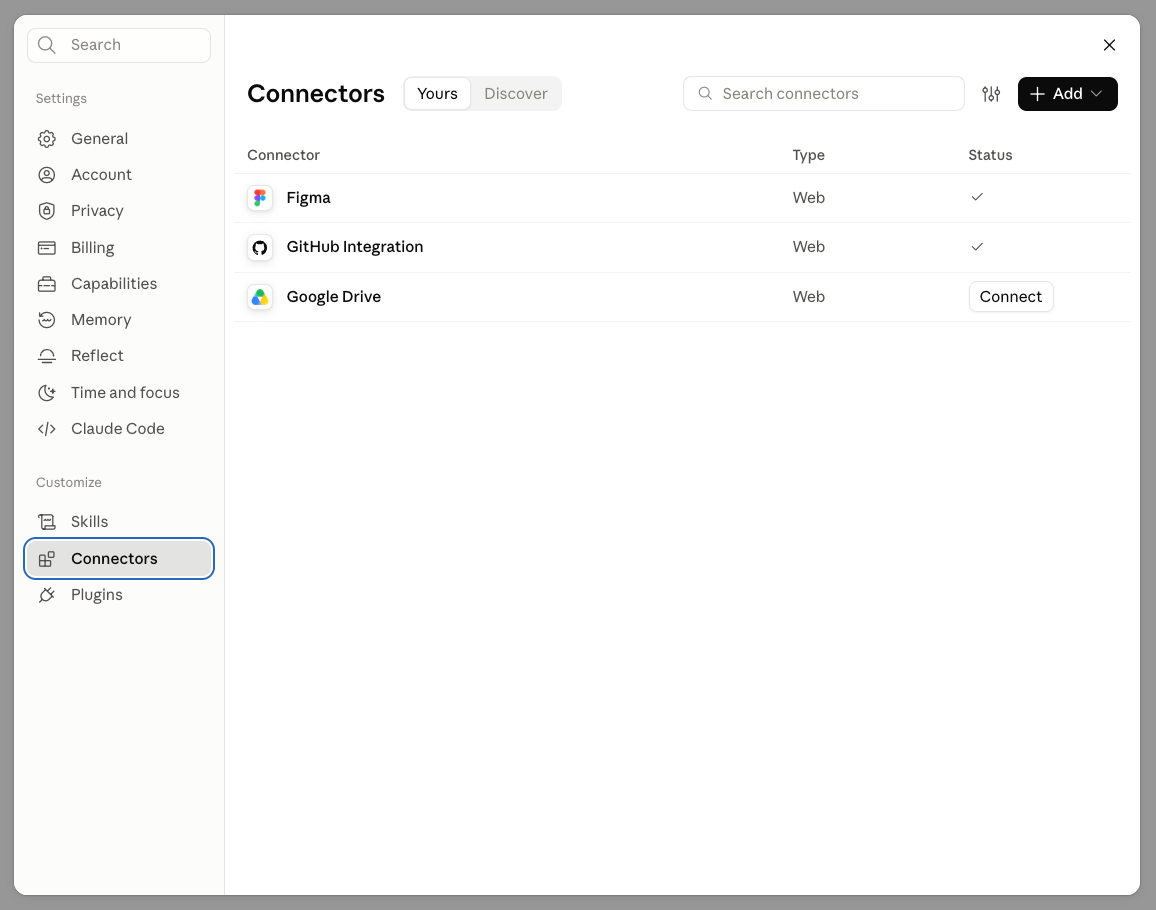This screenshot has width=1156, height=910.
Task: Click in the sidebar Search field
Action: (x=119, y=45)
